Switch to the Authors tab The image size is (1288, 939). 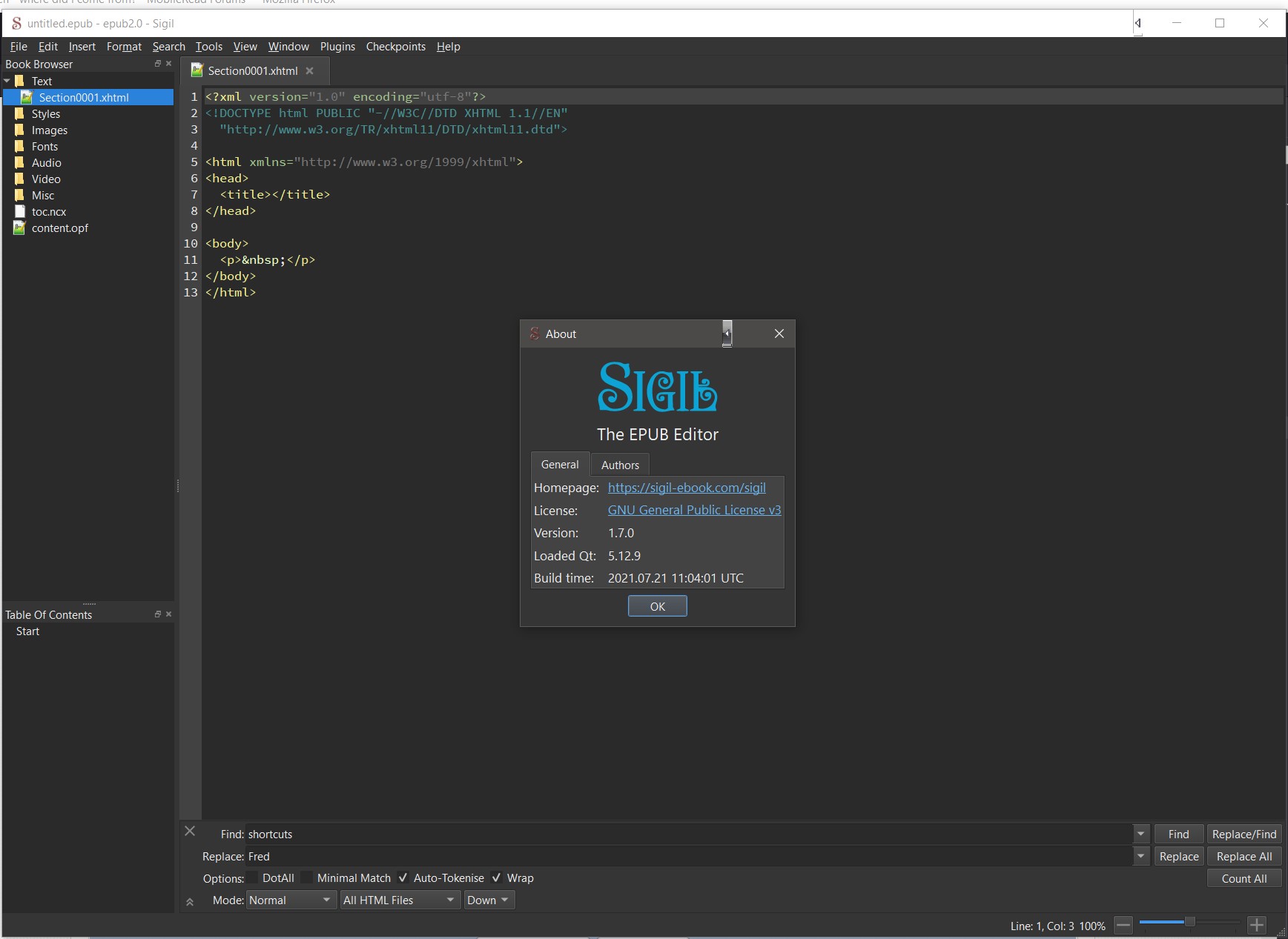(620, 465)
